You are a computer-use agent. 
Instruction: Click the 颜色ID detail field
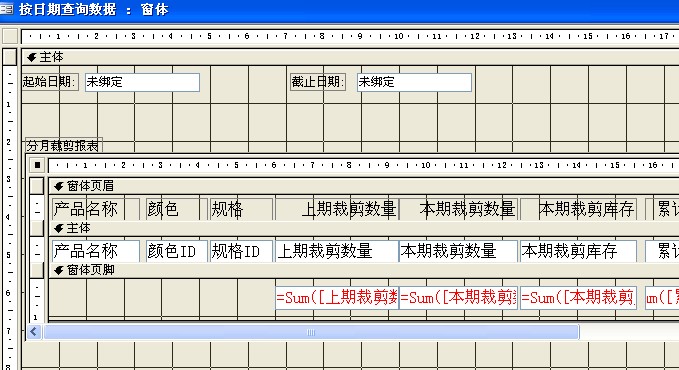coord(177,251)
